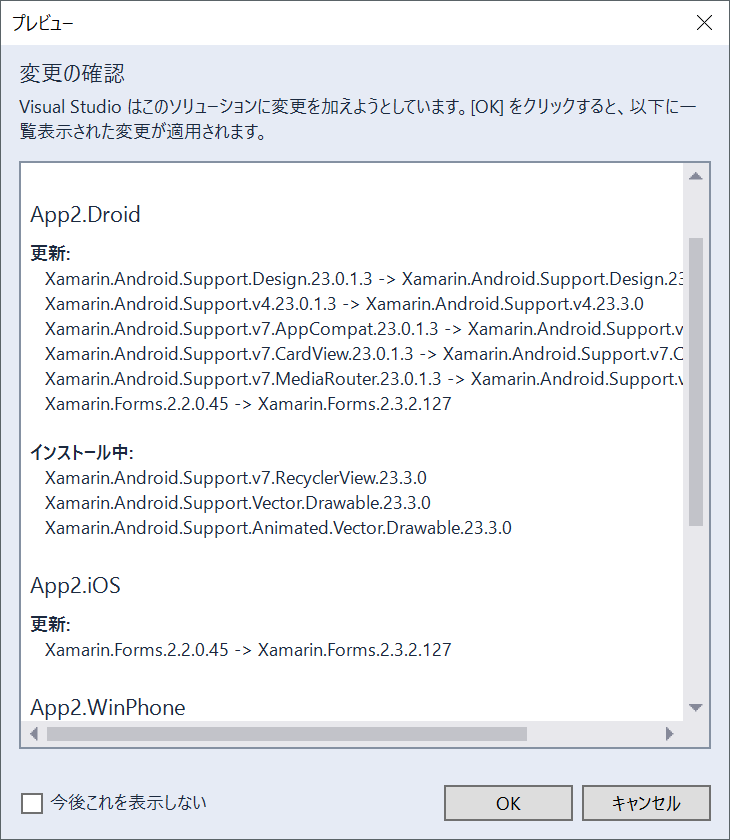
Task: Click the インストール中: label
Action: [x=81, y=452]
